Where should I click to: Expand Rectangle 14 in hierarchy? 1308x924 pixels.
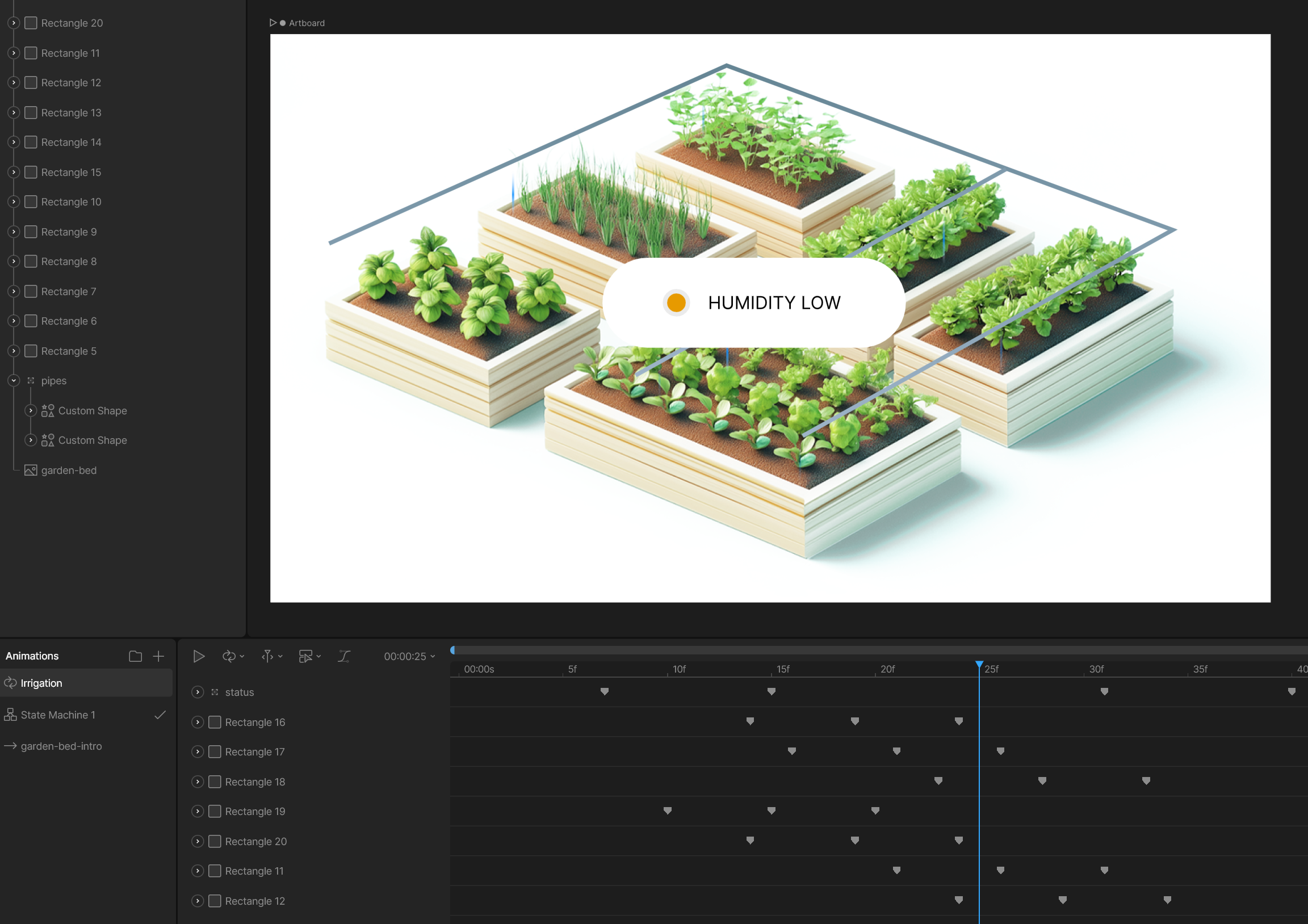(x=14, y=142)
